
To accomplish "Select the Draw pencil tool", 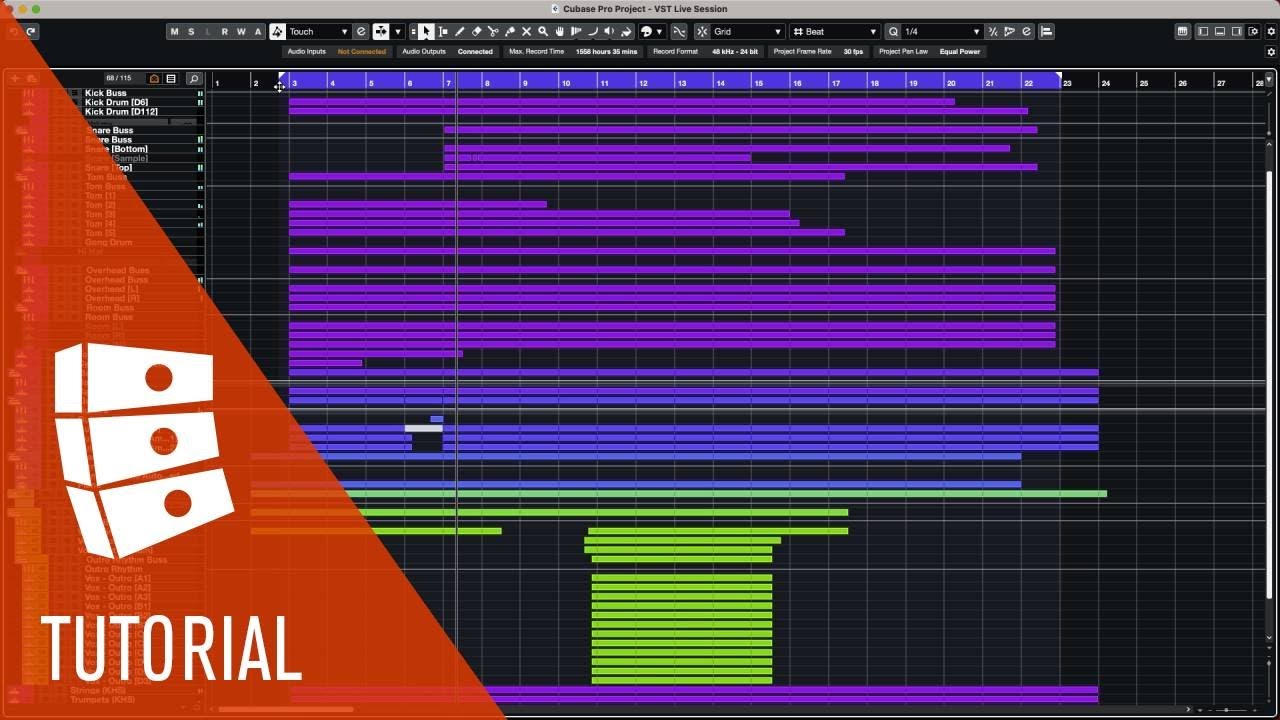I will pos(460,32).
